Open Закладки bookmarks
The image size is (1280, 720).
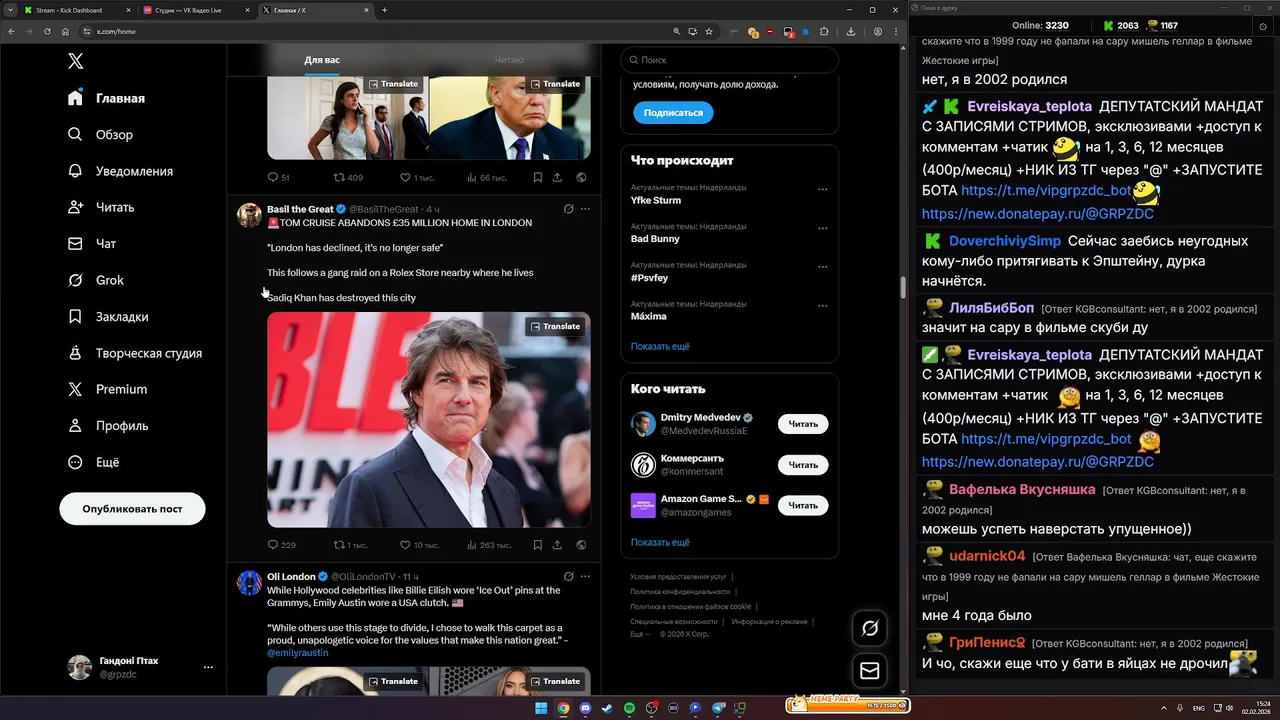pyautogui.click(x=108, y=316)
